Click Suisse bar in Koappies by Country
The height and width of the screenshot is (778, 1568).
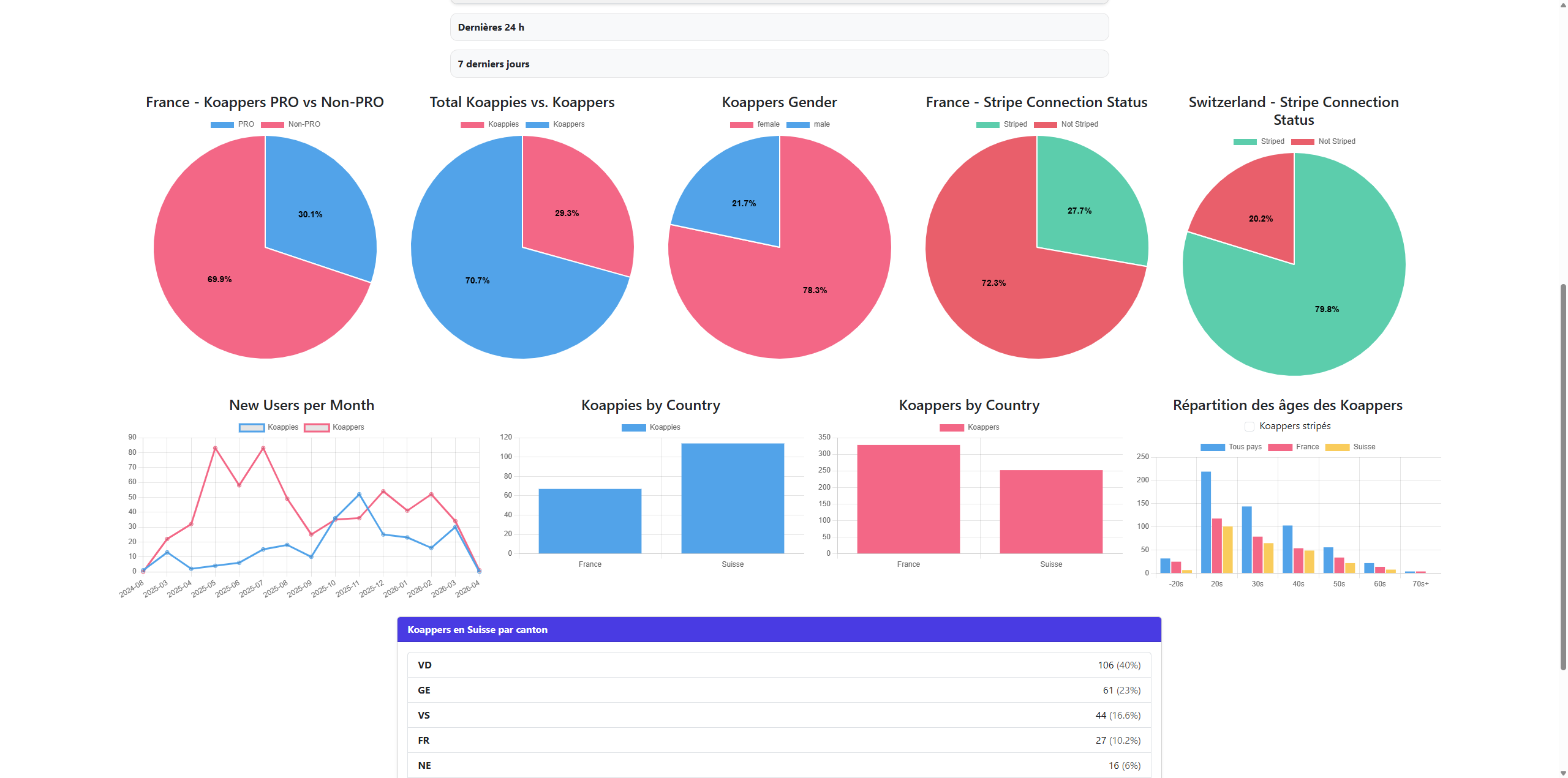coord(733,498)
